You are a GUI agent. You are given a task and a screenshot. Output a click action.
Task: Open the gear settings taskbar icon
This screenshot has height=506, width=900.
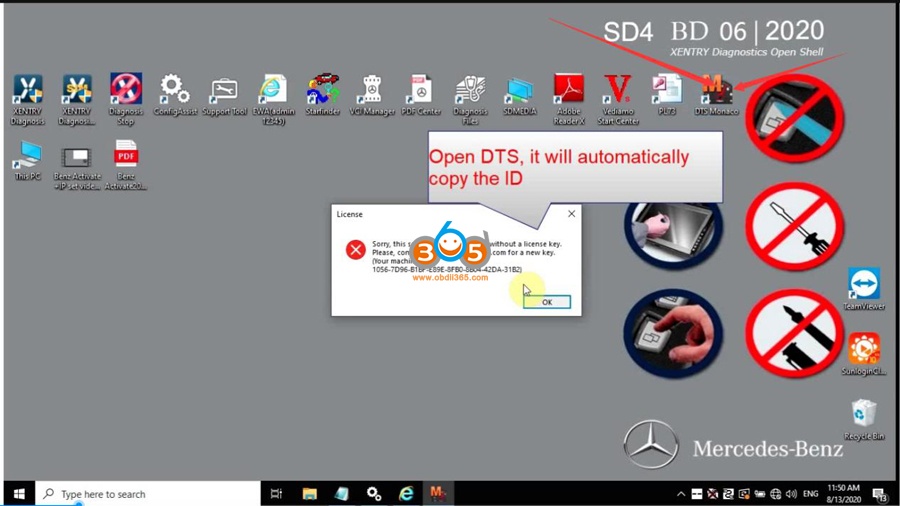click(x=374, y=493)
